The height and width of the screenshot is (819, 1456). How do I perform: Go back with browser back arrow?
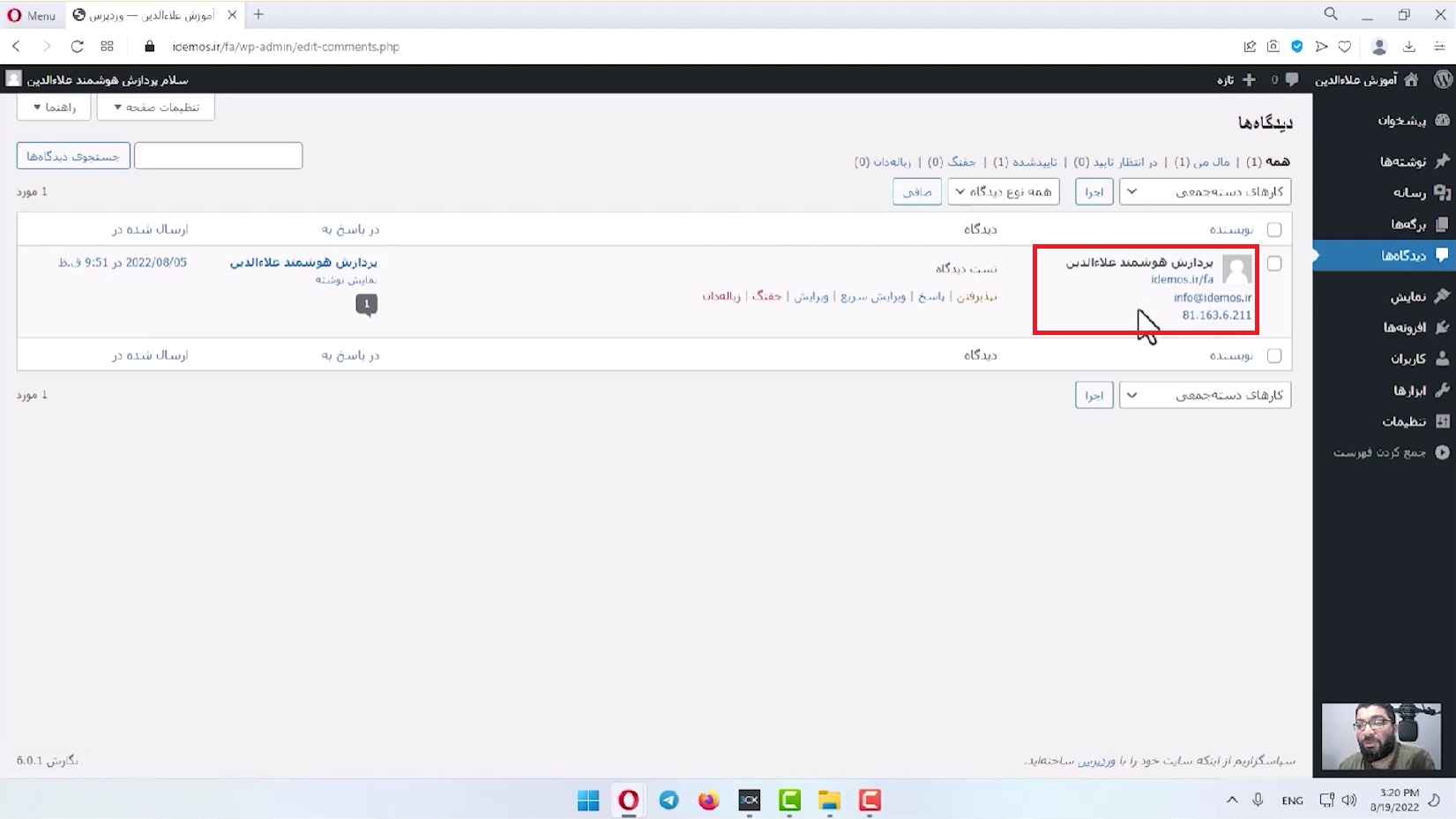(x=17, y=47)
